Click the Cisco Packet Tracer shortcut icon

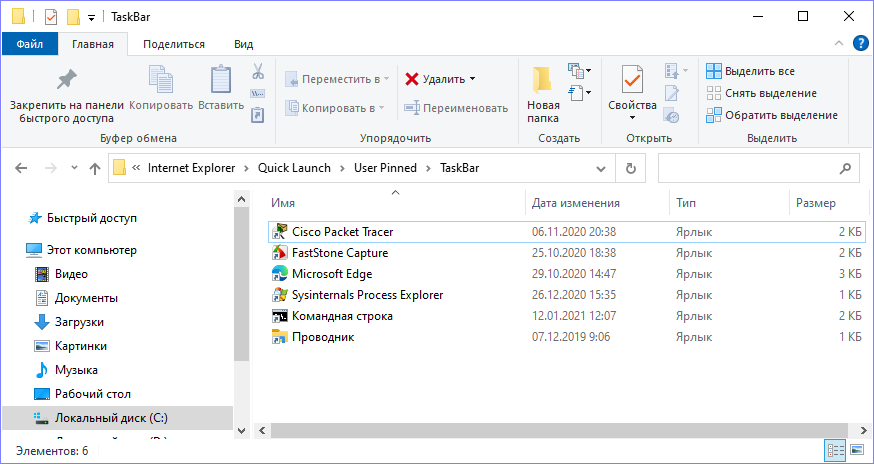(x=279, y=232)
